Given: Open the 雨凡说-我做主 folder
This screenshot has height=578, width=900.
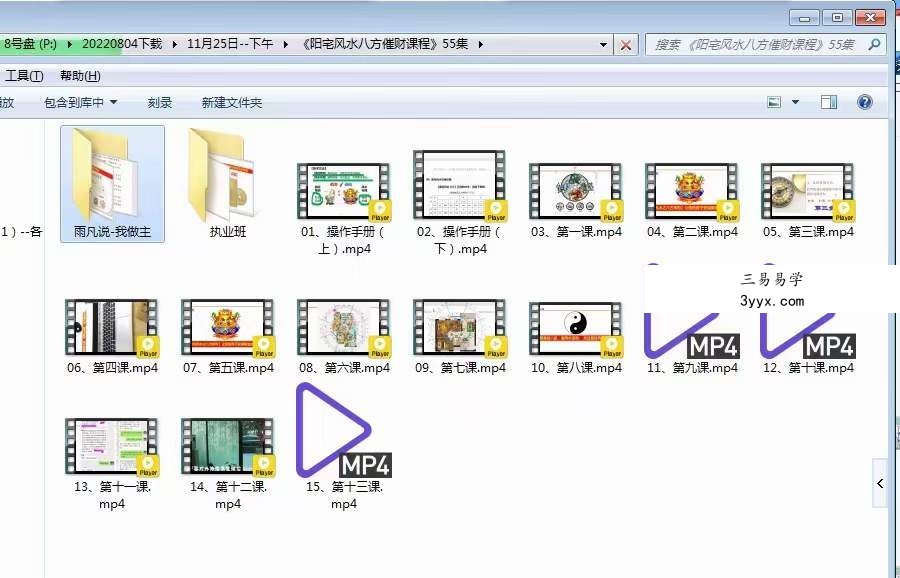Looking at the screenshot, I should [x=112, y=184].
